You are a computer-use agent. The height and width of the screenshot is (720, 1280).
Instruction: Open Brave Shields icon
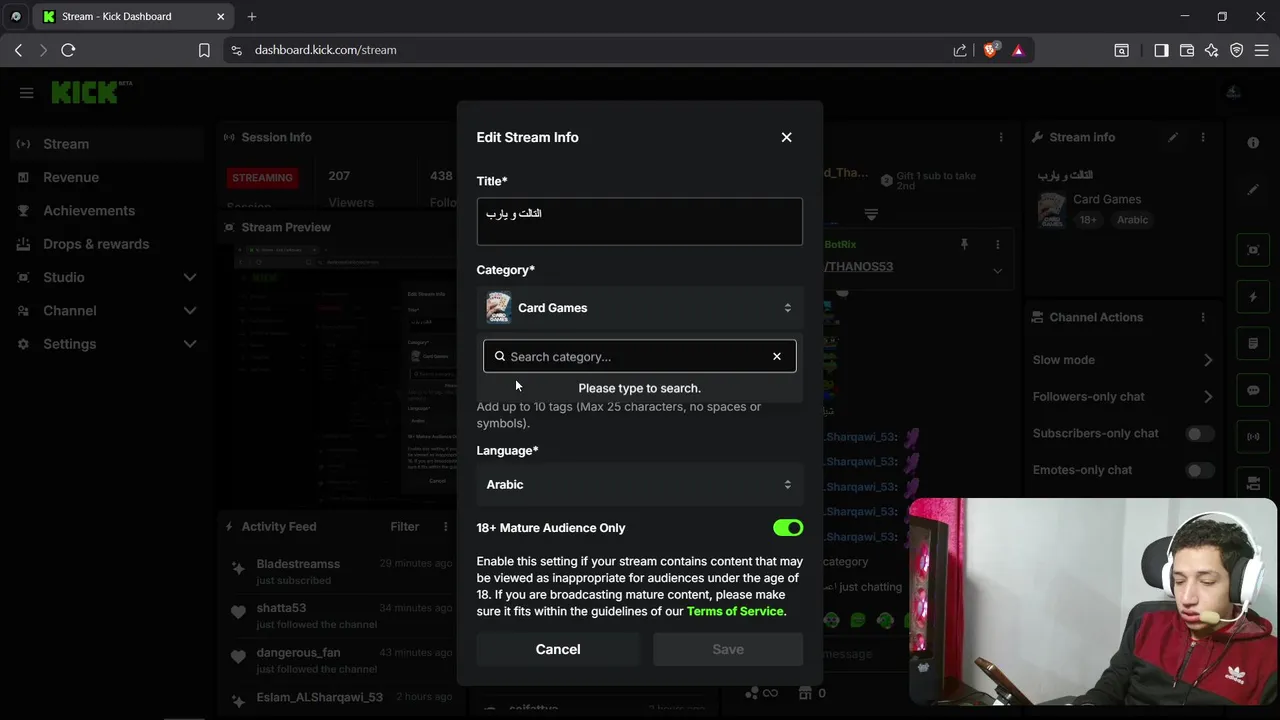(991, 50)
